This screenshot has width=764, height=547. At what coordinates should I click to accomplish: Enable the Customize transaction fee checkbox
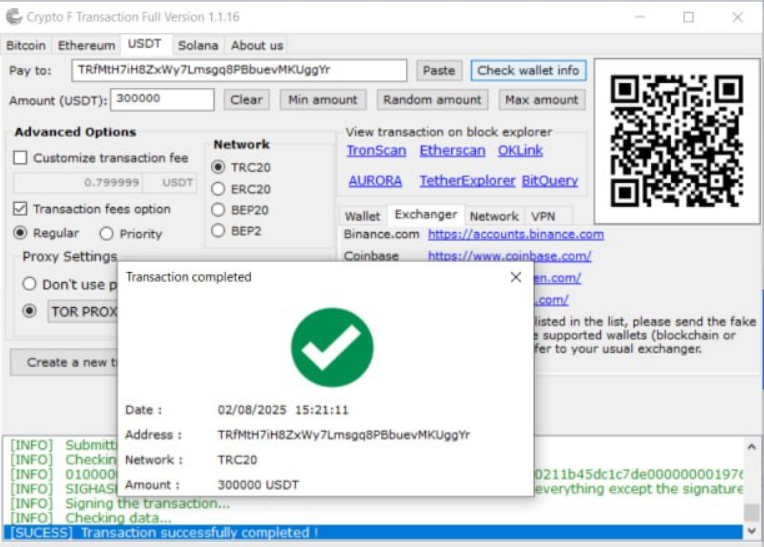click(x=20, y=158)
